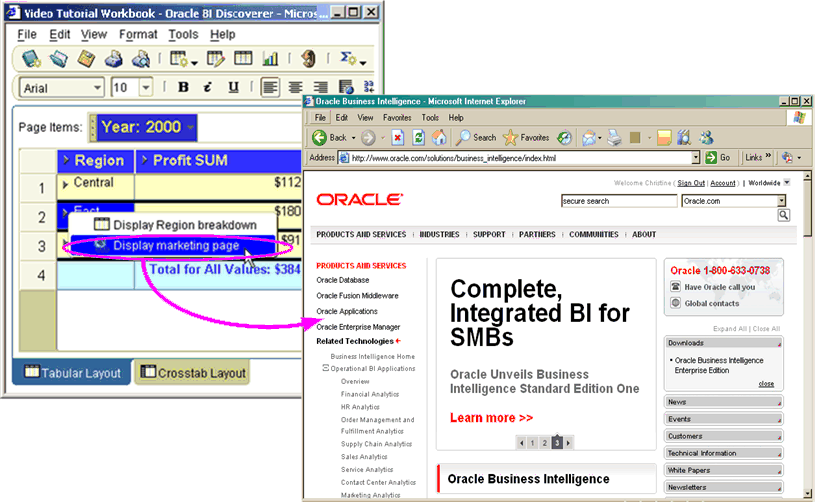Click the Refresh icon in Internet Explorer

[418, 138]
